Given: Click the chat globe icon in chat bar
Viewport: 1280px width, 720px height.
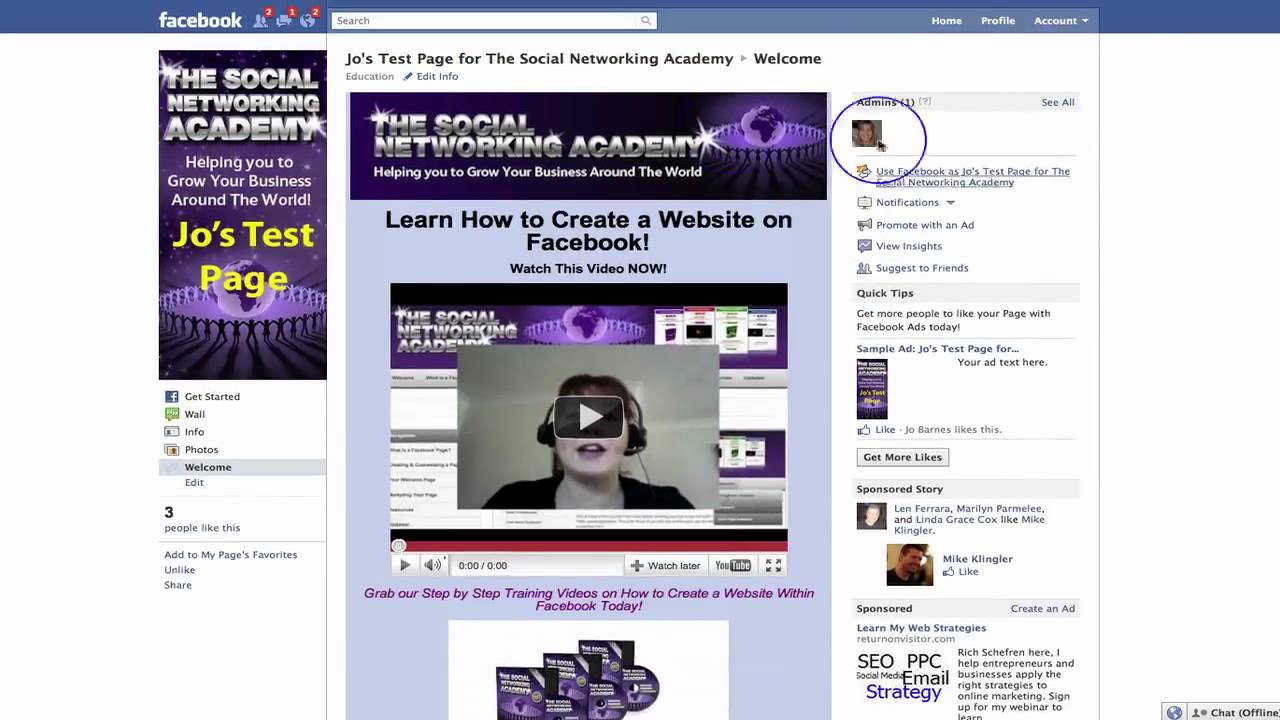Looking at the screenshot, I should click(x=1174, y=712).
